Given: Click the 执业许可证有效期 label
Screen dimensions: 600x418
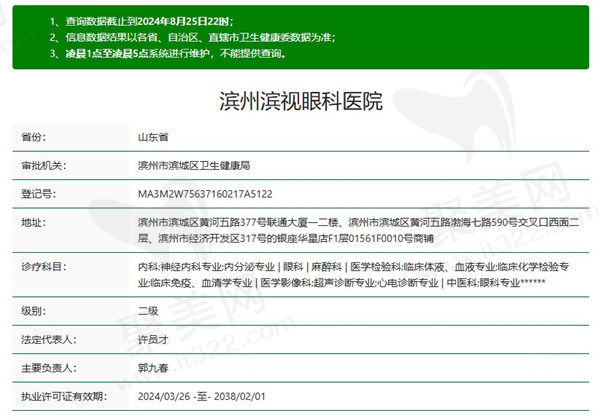Looking at the screenshot, I should coord(64,396).
